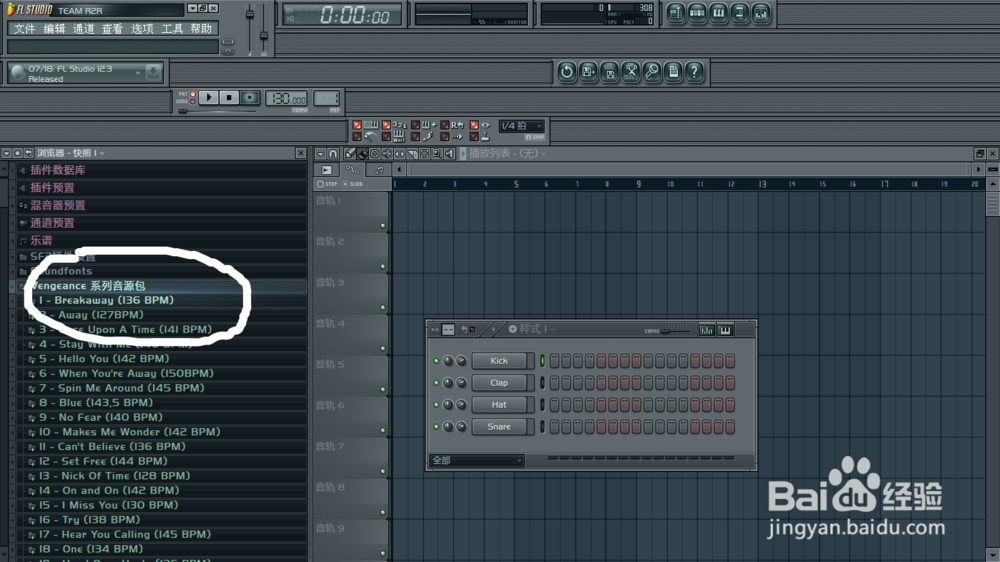This screenshot has height=562, width=1000.
Task: Select the zoom tool in playlist toolbar
Action: [x=437, y=154]
